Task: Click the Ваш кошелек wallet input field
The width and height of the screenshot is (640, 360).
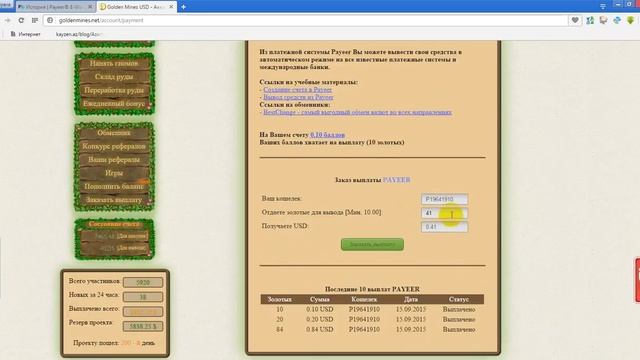Action: click(444, 199)
